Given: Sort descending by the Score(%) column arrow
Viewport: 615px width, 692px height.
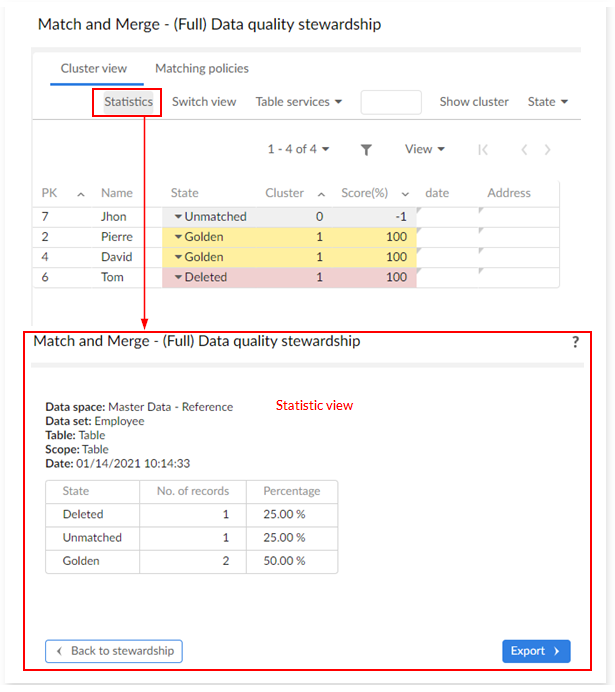Looking at the screenshot, I should pyautogui.click(x=406, y=194).
